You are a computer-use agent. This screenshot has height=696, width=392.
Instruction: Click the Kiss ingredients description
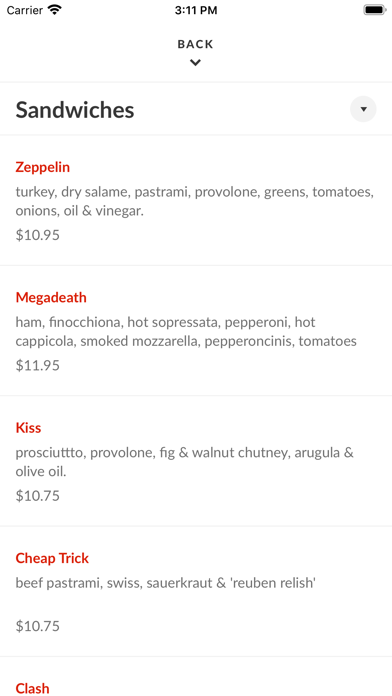(x=185, y=462)
